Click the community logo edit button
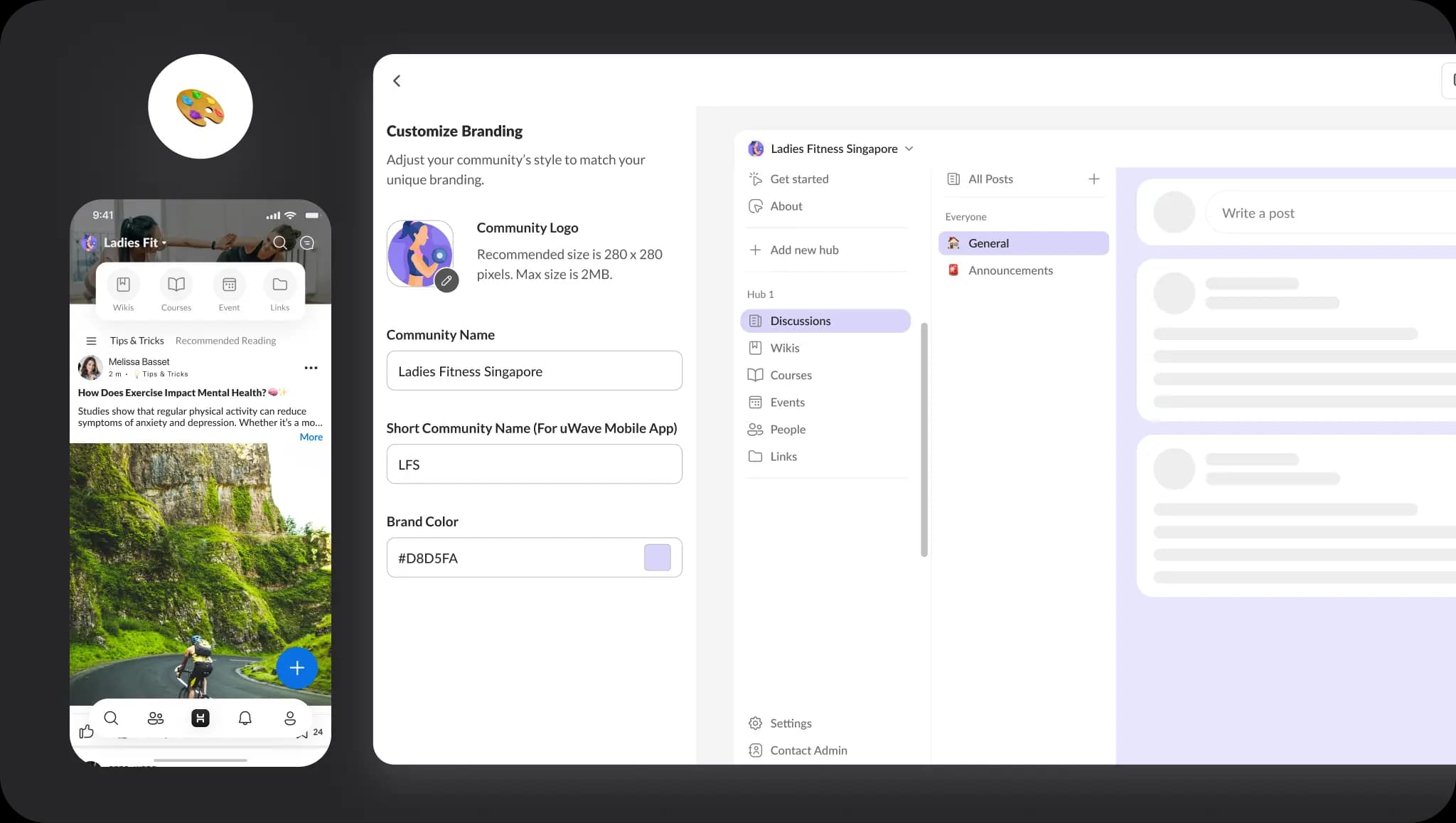Viewport: 1456px width, 823px height. 447,280
